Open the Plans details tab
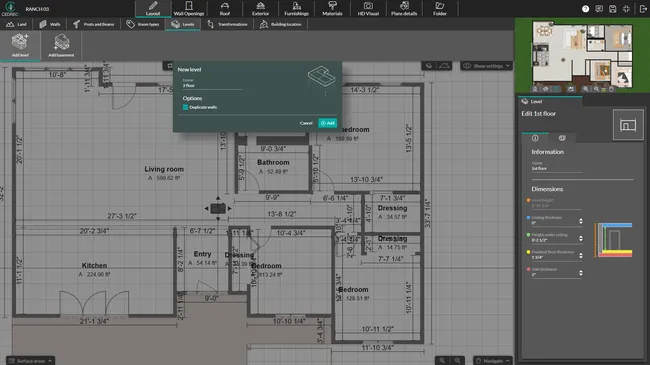 pos(404,9)
